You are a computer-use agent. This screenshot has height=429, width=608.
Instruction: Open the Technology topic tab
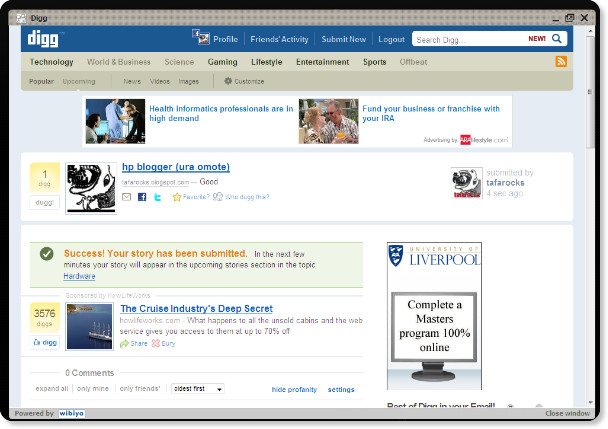point(52,62)
